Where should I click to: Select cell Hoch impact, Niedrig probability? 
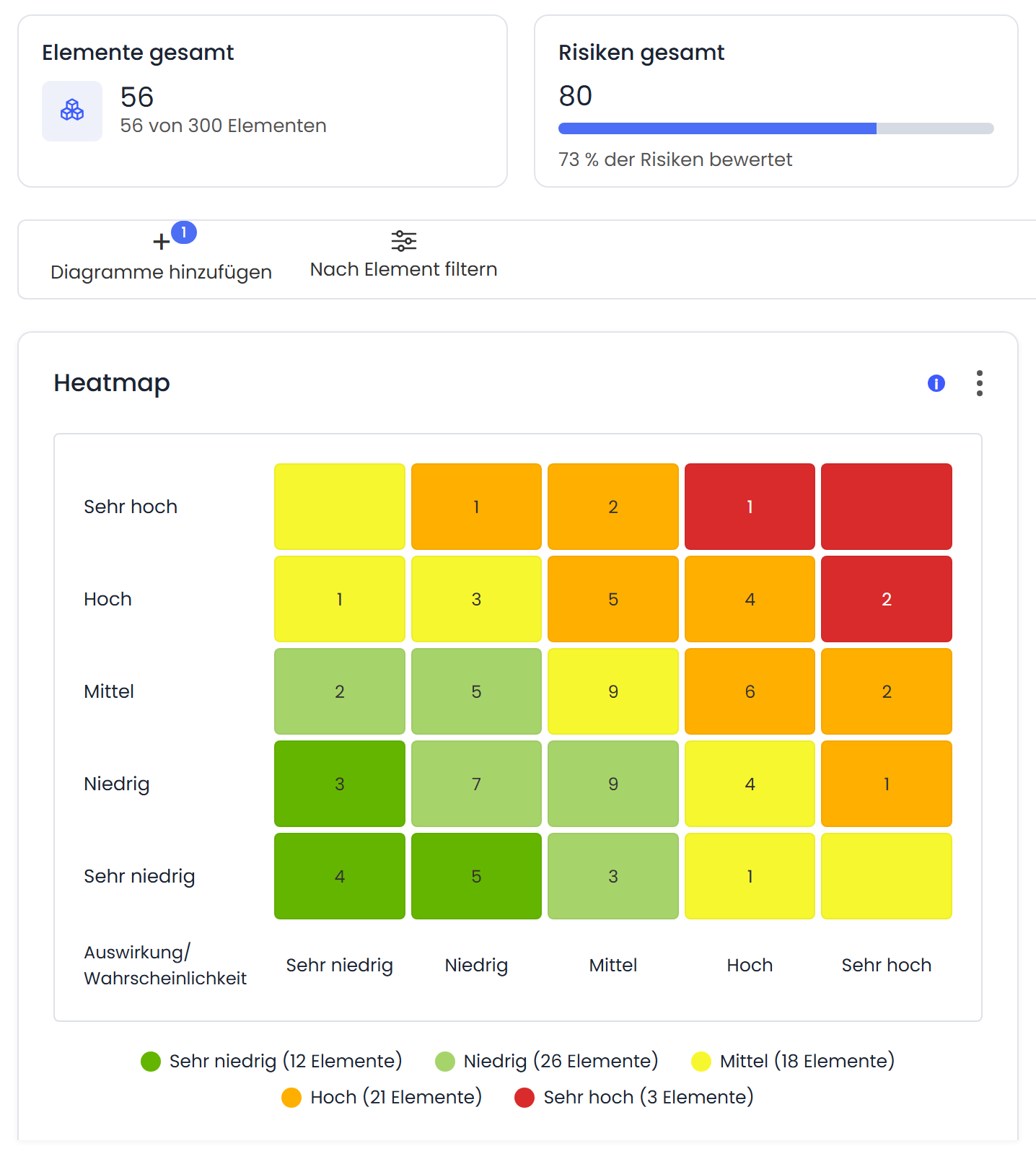[476, 599]
